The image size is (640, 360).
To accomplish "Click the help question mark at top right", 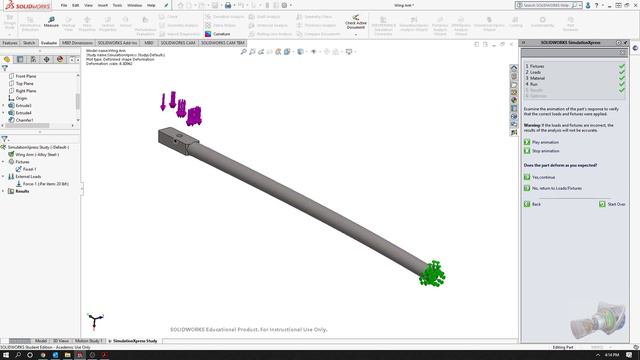I will (x=596, y=5).
